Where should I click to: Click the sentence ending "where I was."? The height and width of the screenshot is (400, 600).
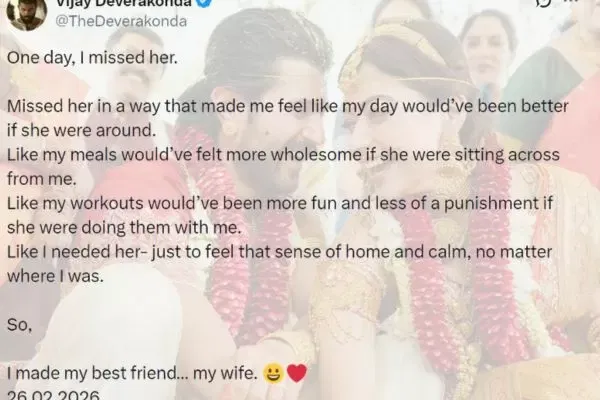[55, 276]
